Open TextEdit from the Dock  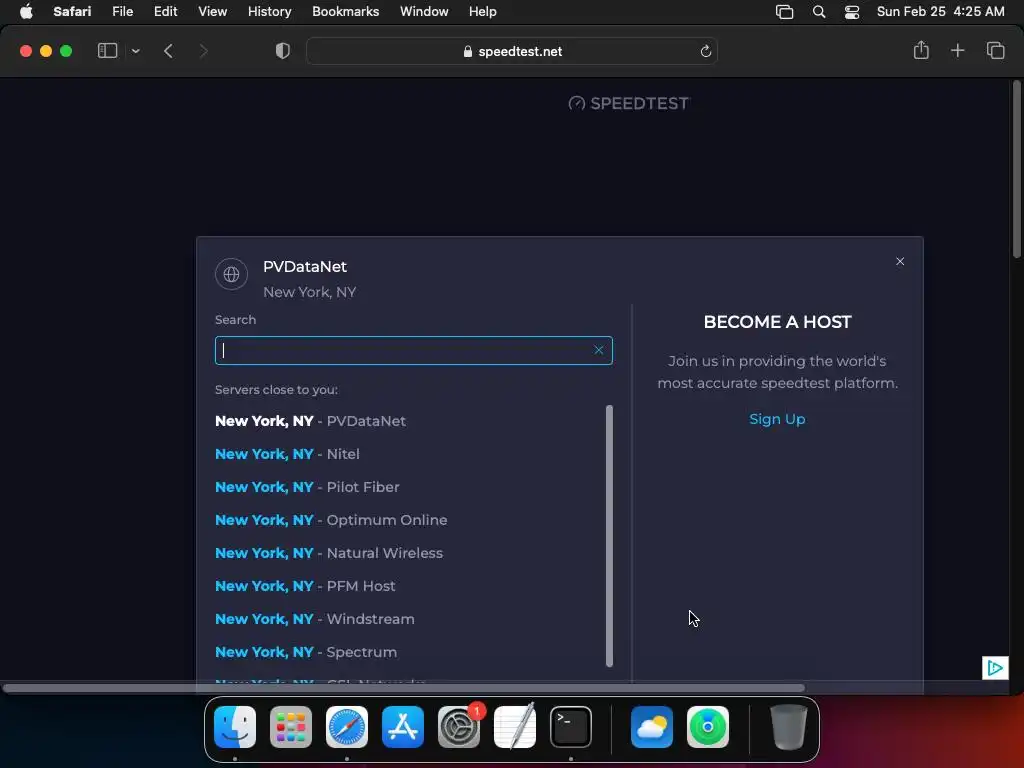point(515,727)
